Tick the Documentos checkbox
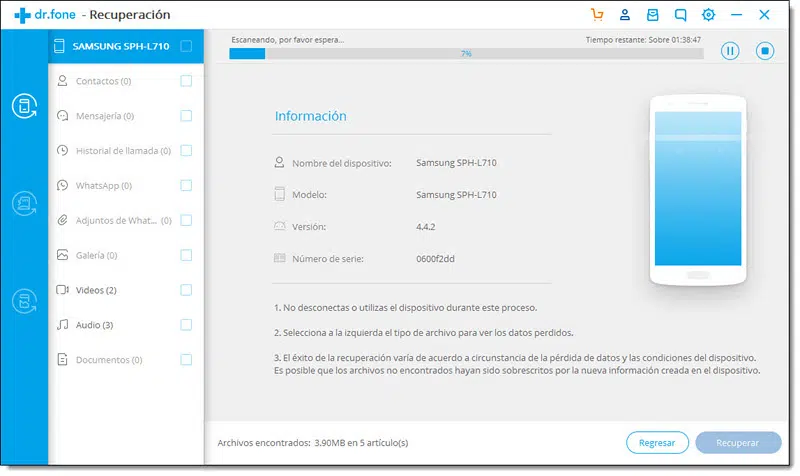800x476 pixels. 186,360
